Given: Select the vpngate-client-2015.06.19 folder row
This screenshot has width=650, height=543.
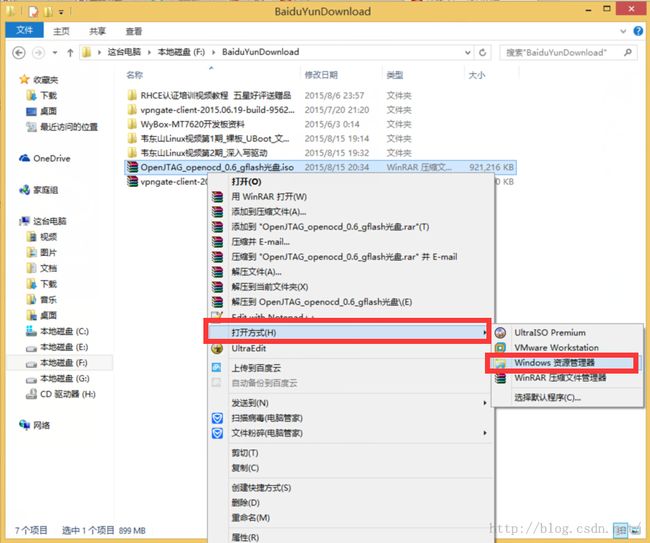Looking at the screenshot, I should coord(217,110).
